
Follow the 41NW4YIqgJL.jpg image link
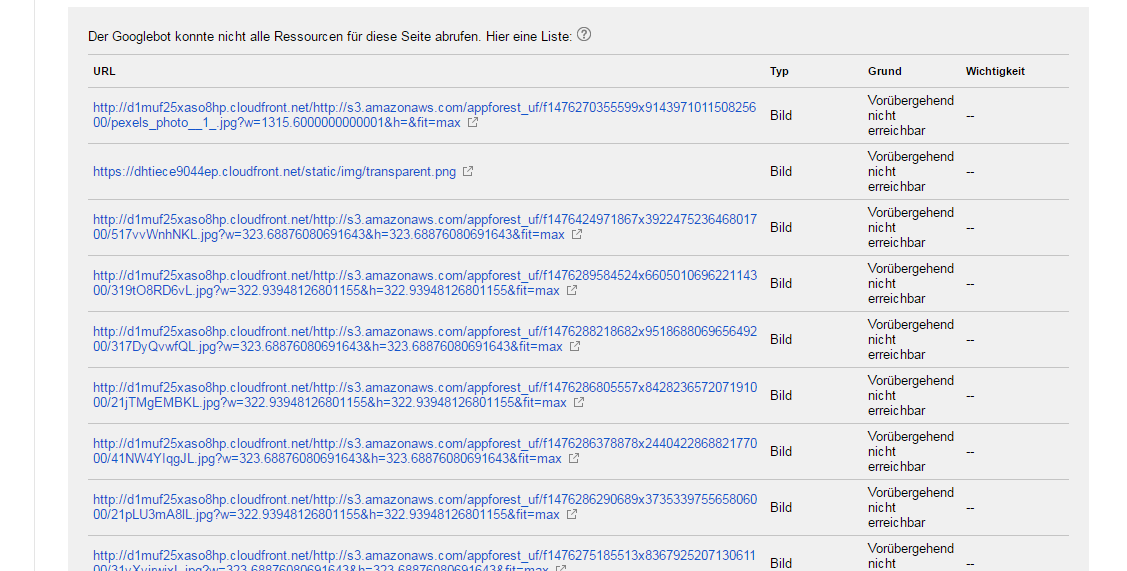click(424, 452)
